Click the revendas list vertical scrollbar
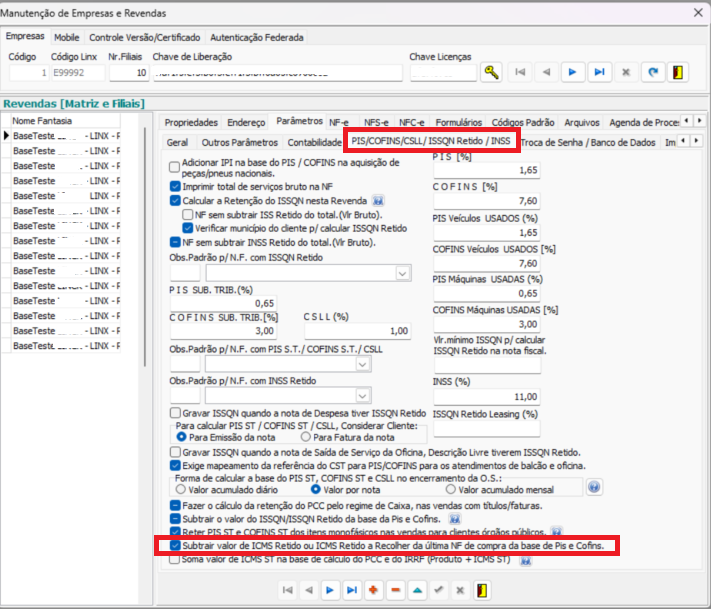 click(x=145, y=247)
